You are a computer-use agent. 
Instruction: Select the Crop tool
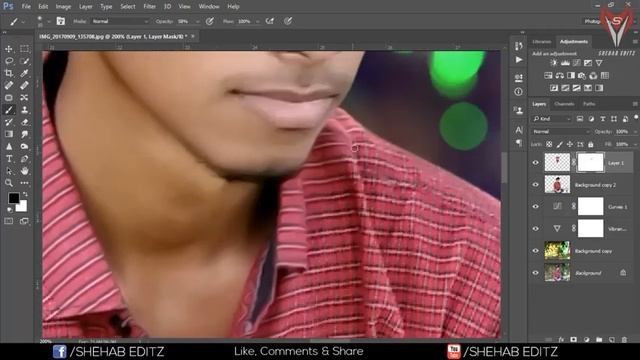[9, 73]
